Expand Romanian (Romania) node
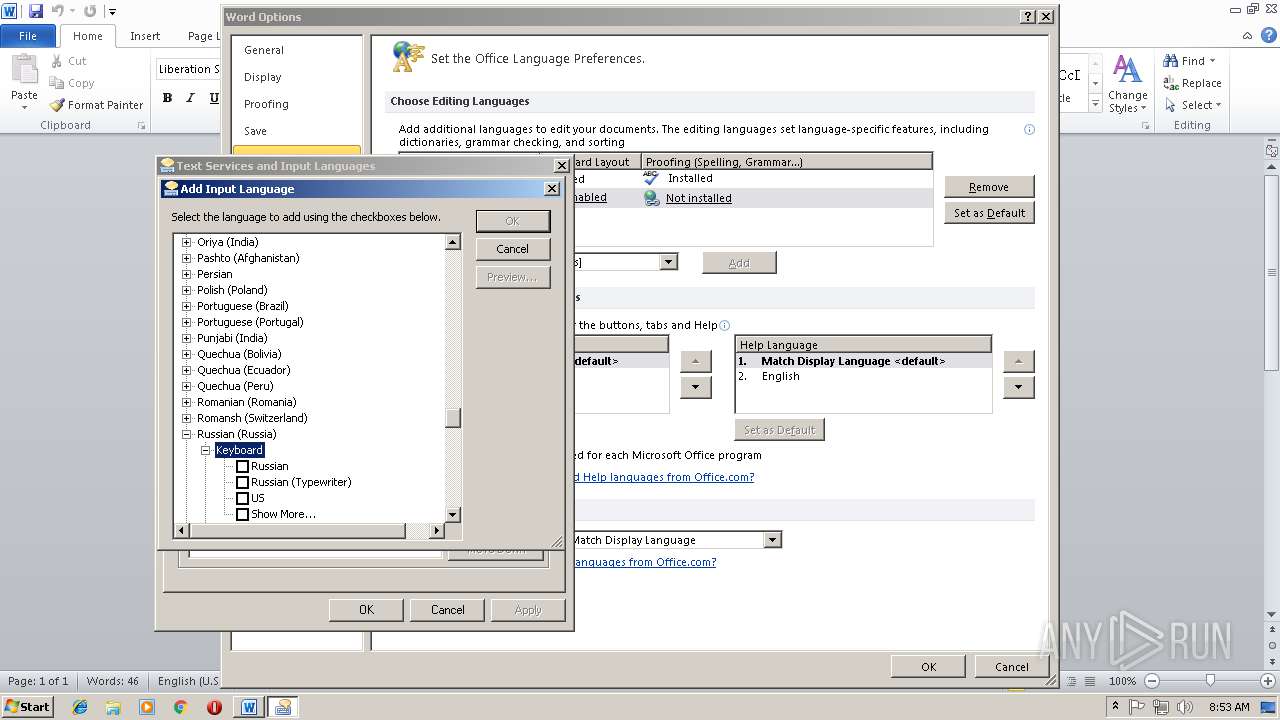The height and width of the screenshot is (720, 1280). (186, 402)
